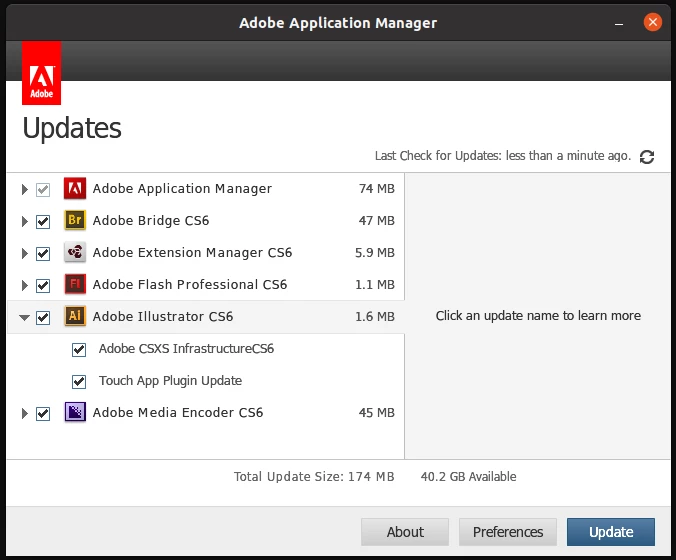Click the Adobe Bridge Br icon
This screenshot has height=560, width=676.
[75, 220]
